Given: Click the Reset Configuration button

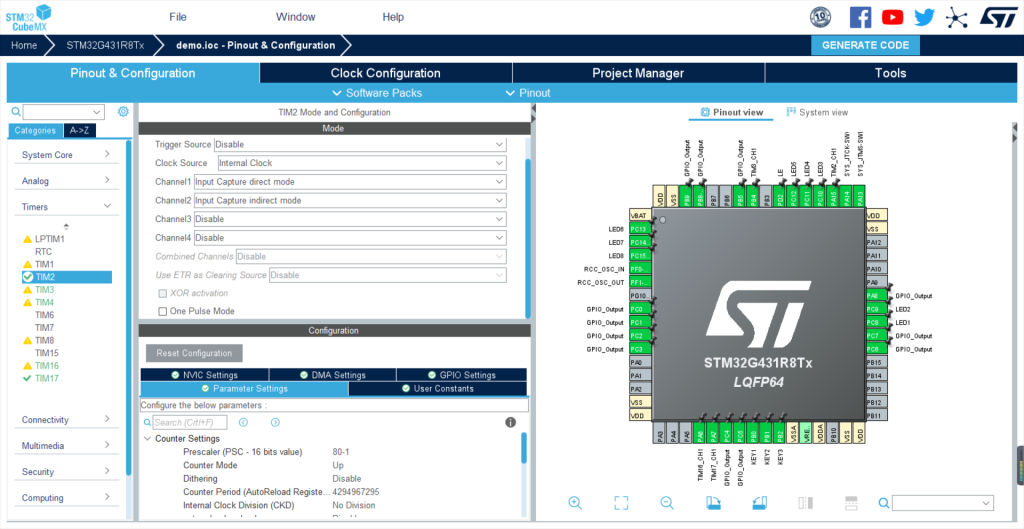Looking at the screenshot, I should (x=194, y=353).
